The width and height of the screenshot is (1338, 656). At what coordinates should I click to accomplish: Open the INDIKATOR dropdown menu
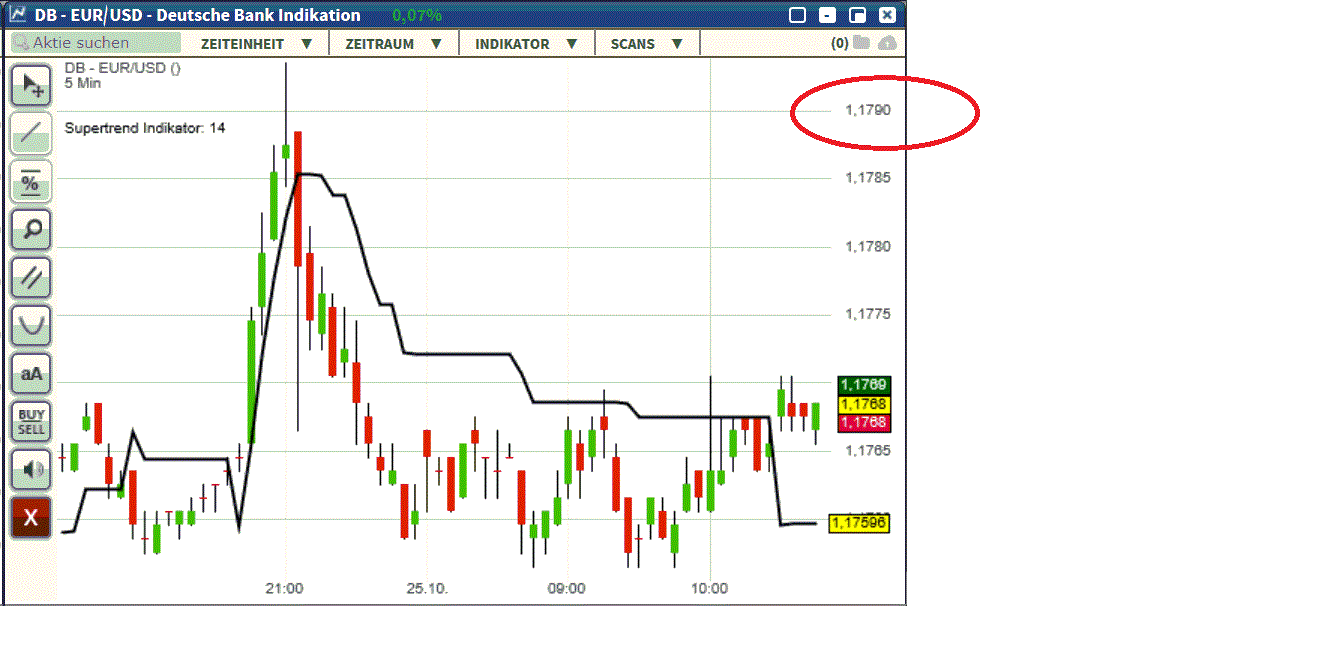pyautogui.click(x=527, y=44)
